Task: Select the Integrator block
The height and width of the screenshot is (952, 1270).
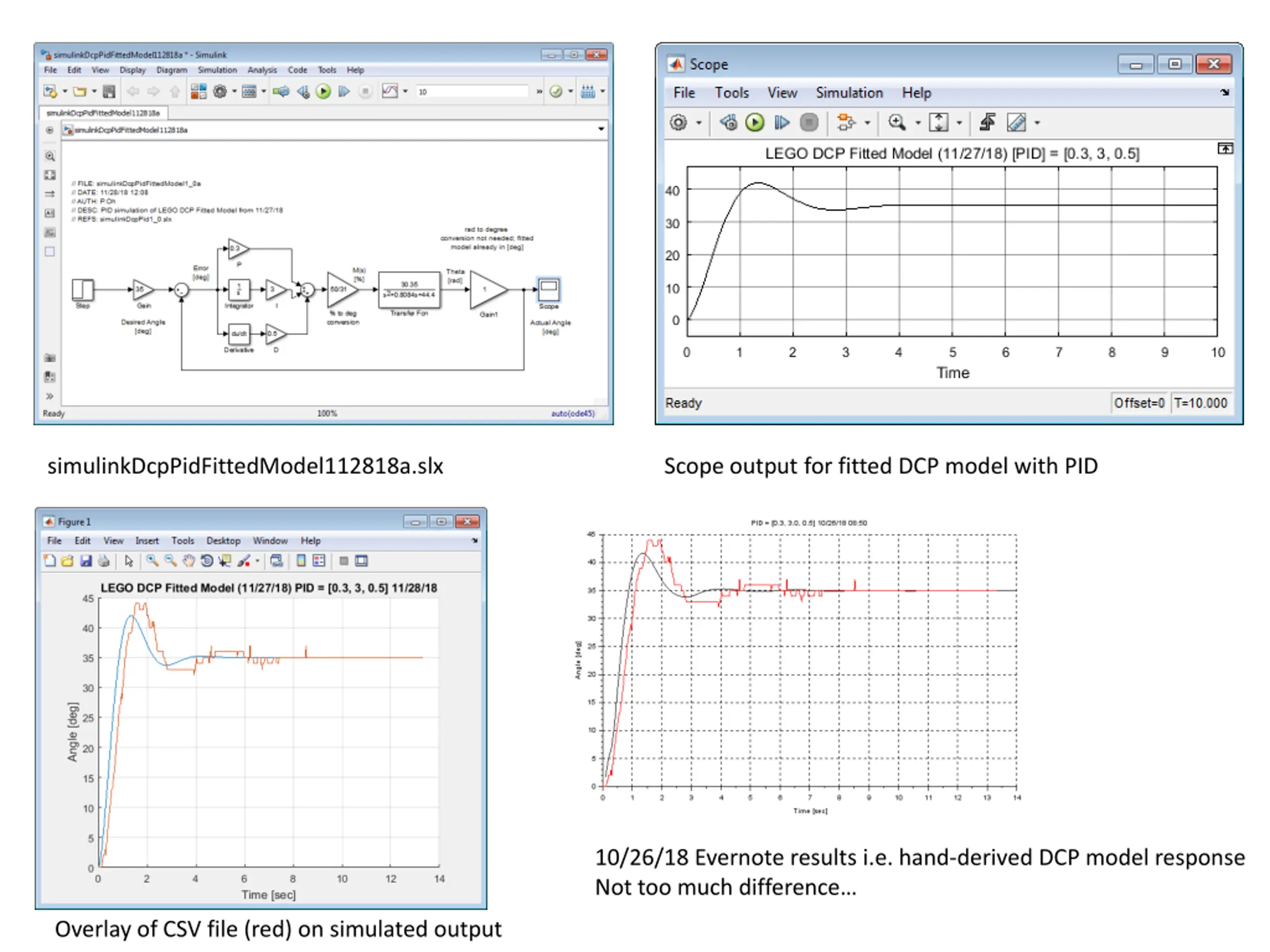Action: [239, 290]
